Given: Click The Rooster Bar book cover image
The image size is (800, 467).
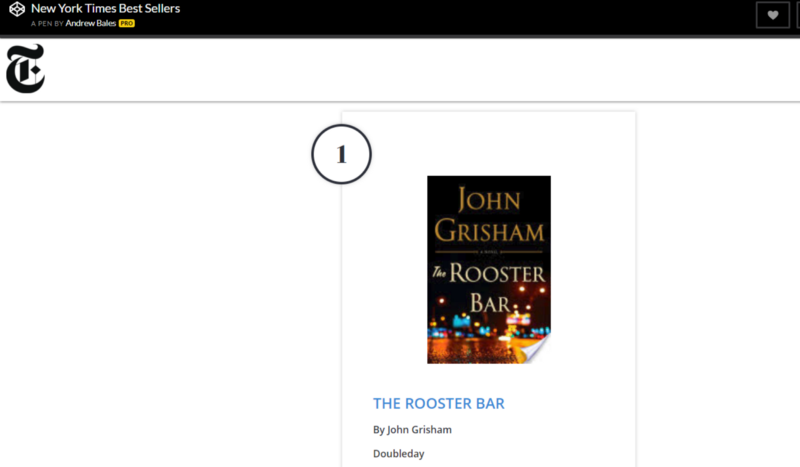Looking at the screenshot, I should (489, 269).
